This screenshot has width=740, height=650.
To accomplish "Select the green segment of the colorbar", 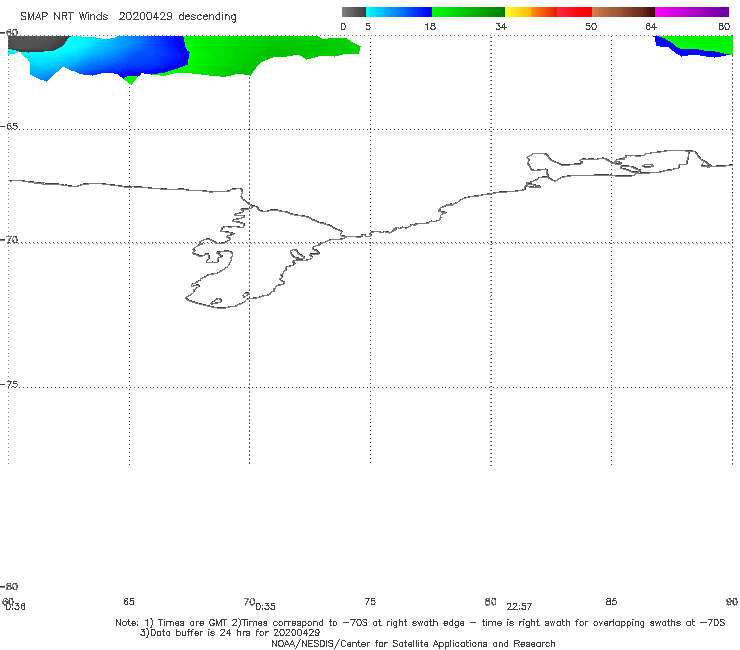I will [x=468, y=12].
